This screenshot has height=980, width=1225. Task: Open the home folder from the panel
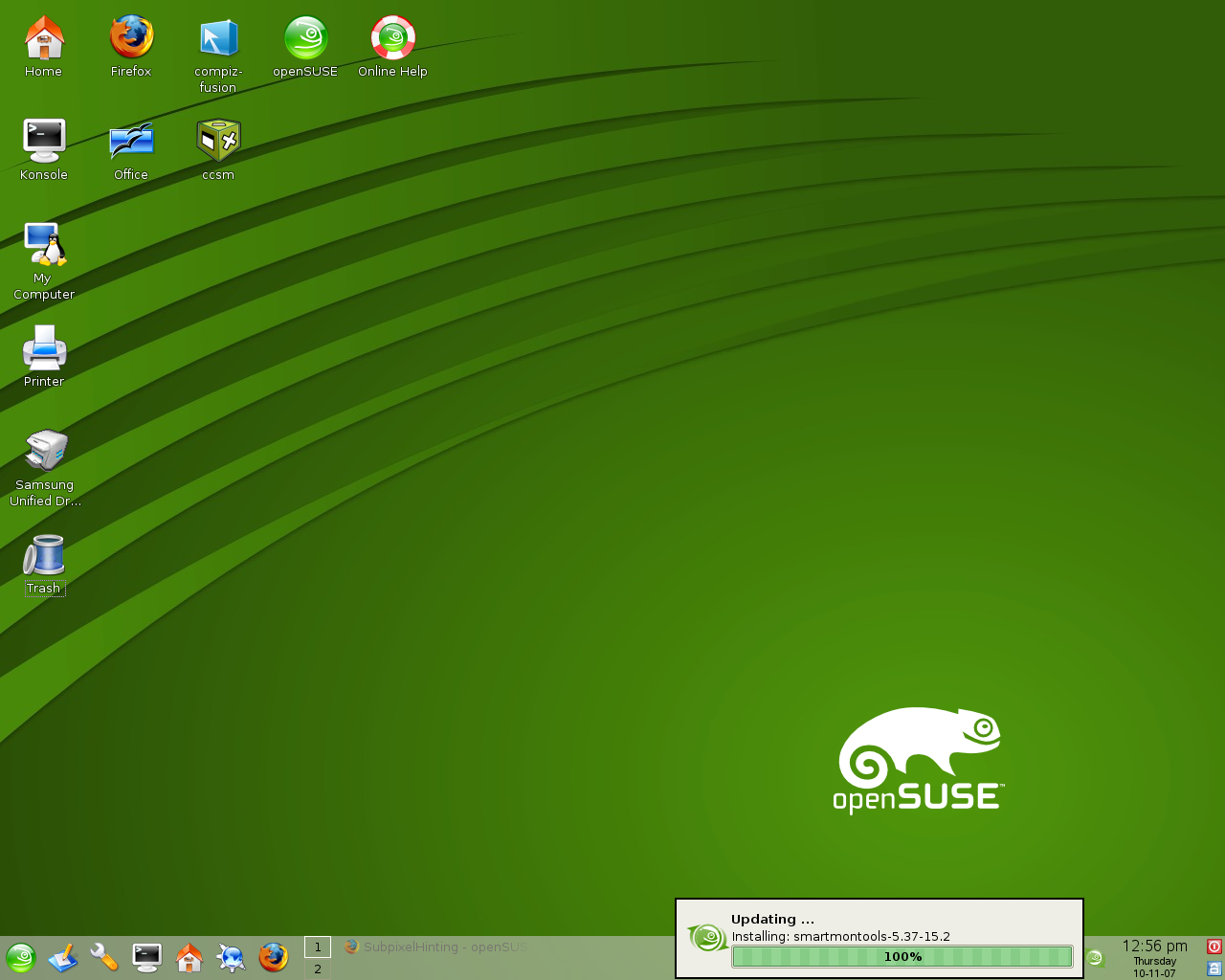click(x=189, y=958)
